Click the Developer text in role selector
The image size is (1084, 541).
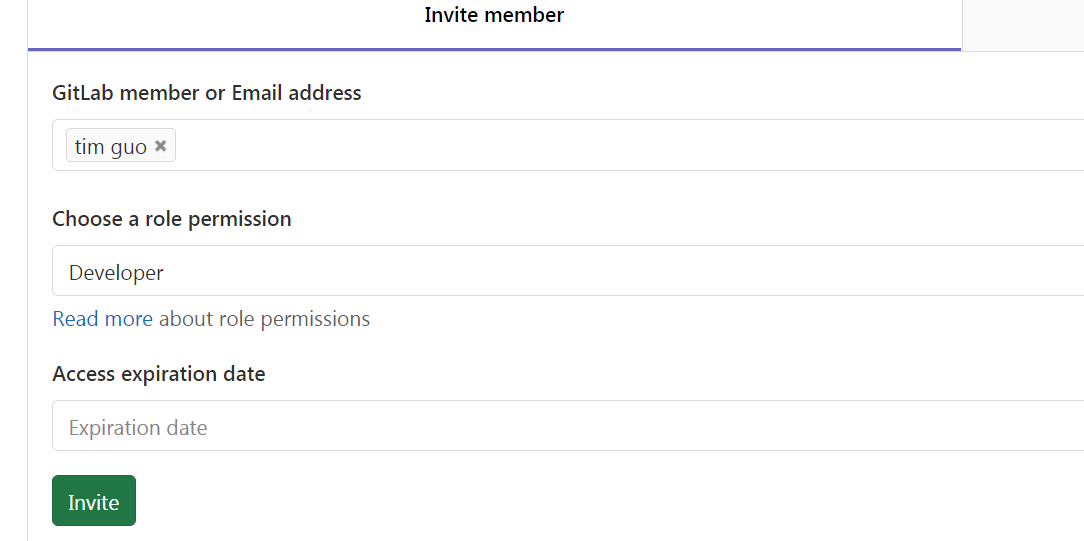tap(116, 272)
